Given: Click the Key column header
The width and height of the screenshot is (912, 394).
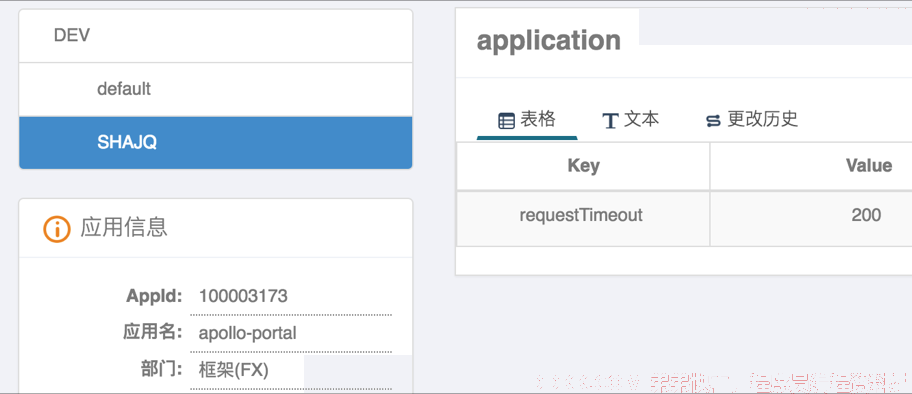Looking at the screenshot, I should pyautogui.click(x=583, y=166).
